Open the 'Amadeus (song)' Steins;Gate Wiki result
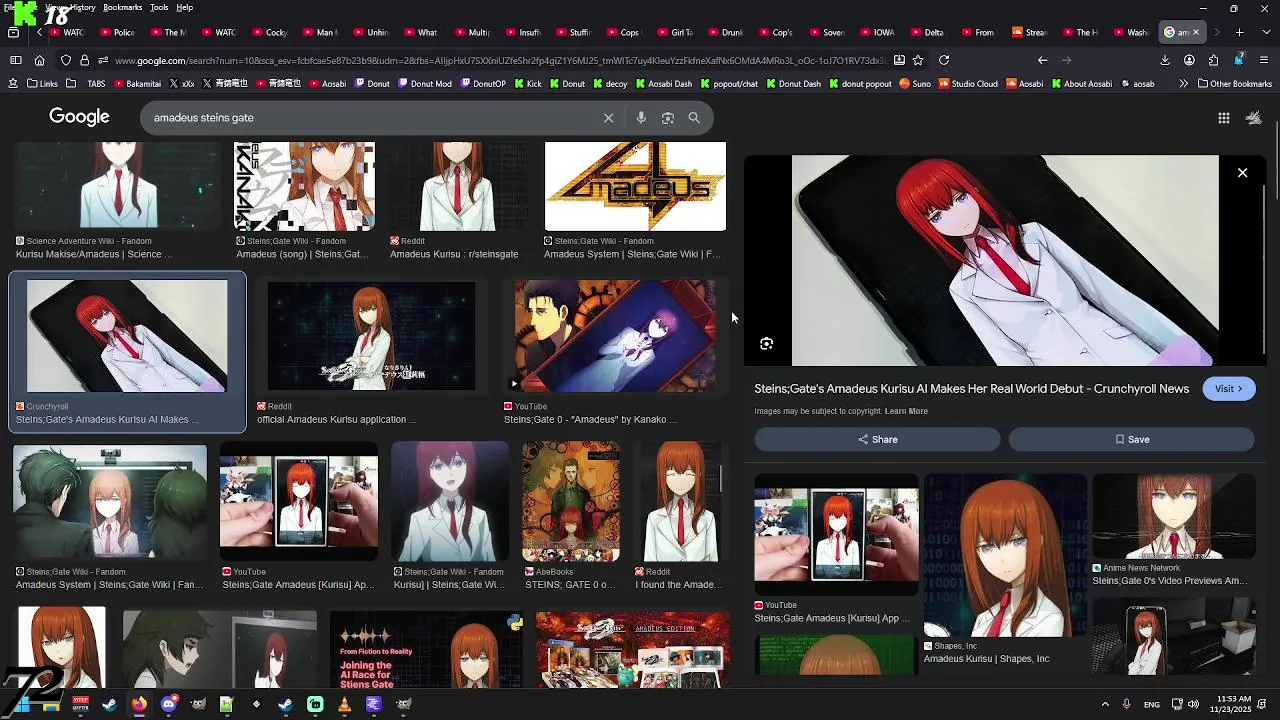Image resolution: width=1280 pixels, height=720 pixels. (x=304, y=186)
